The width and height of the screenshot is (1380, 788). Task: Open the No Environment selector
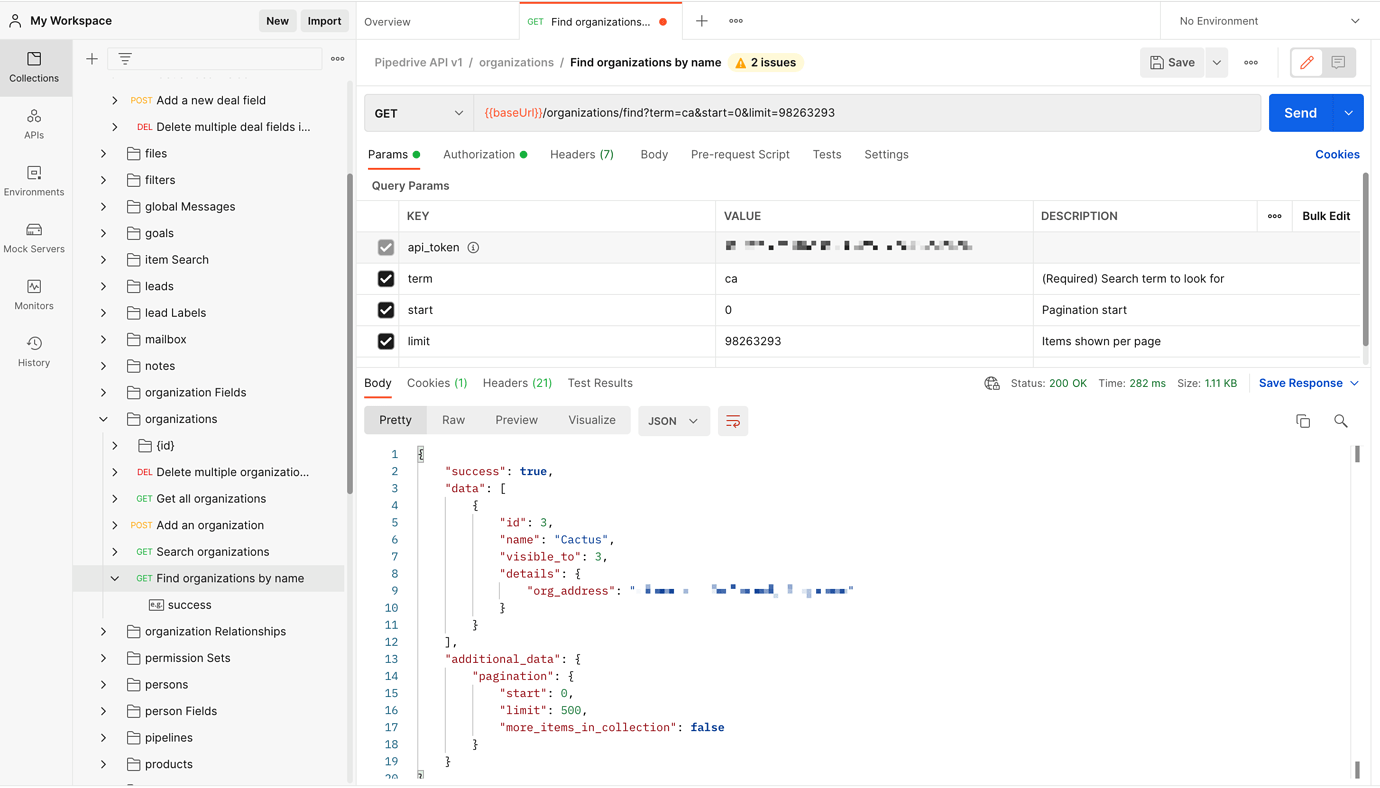click(1267, 20)
